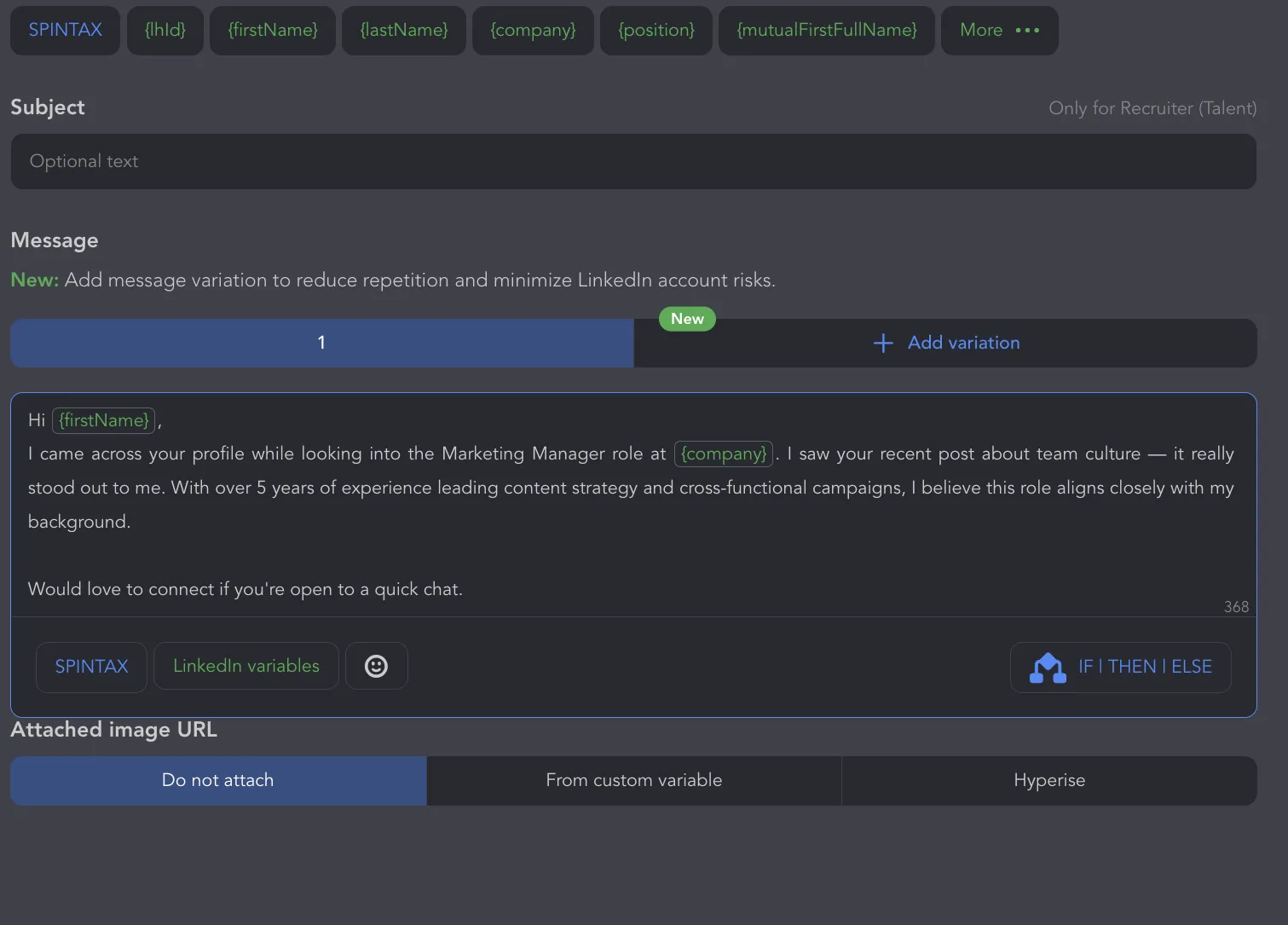Insert the {position} variable chip
Image resolution: width=1288 pixels, height=925 pixels.
[x=656, y=31]
